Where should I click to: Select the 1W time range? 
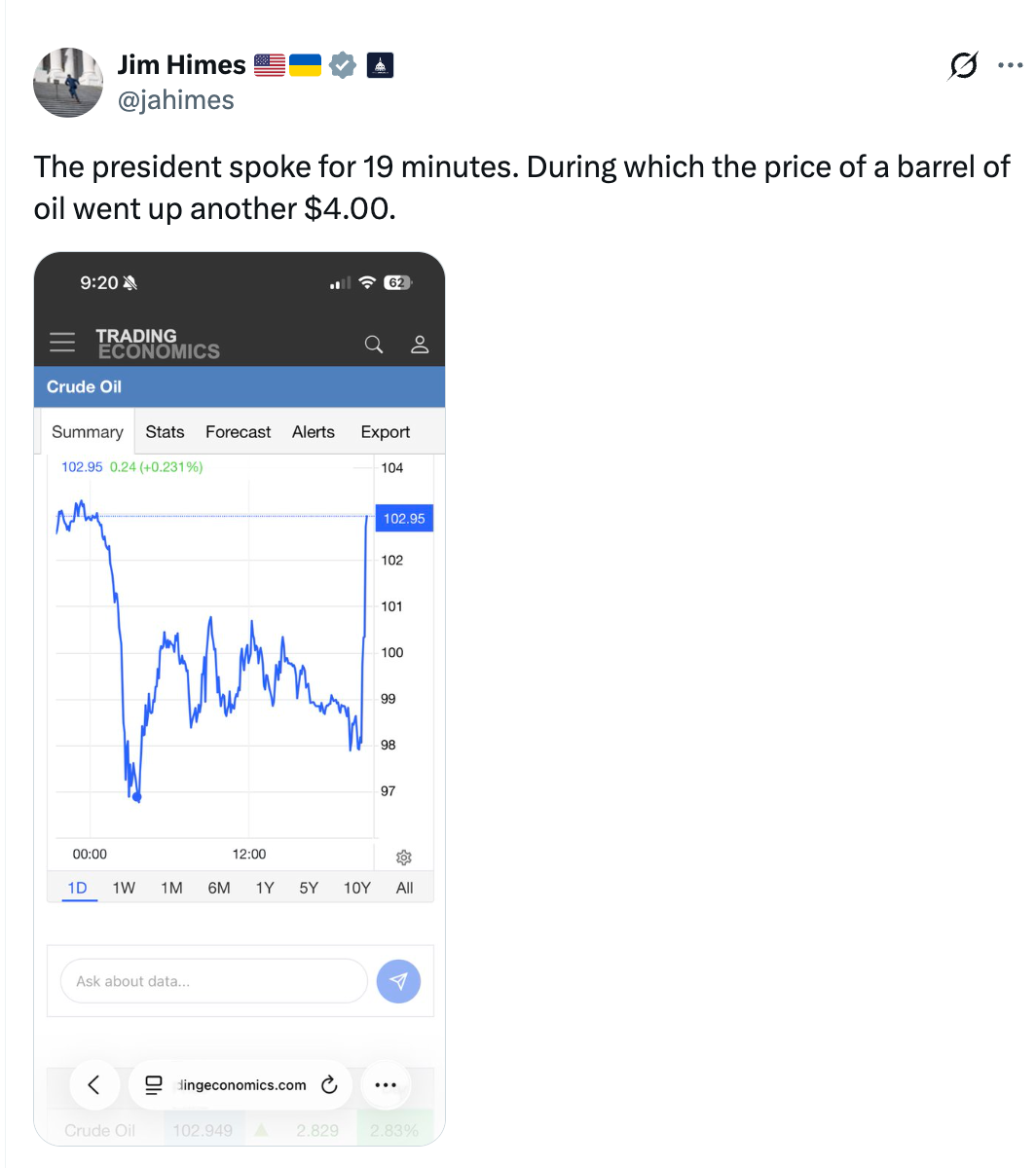coord(124,888)
